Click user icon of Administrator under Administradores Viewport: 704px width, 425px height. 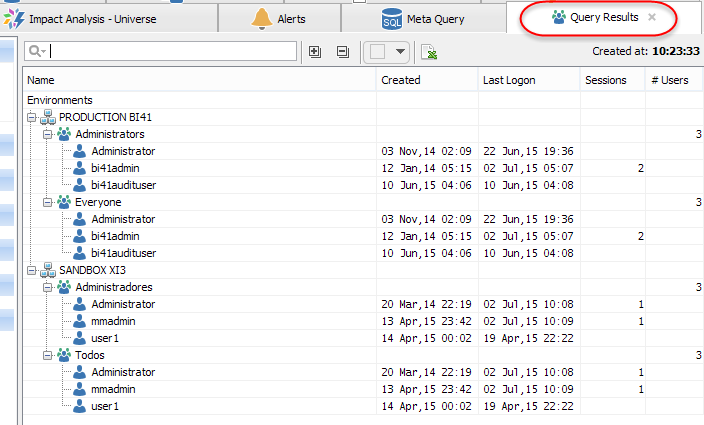click(79, 304)
